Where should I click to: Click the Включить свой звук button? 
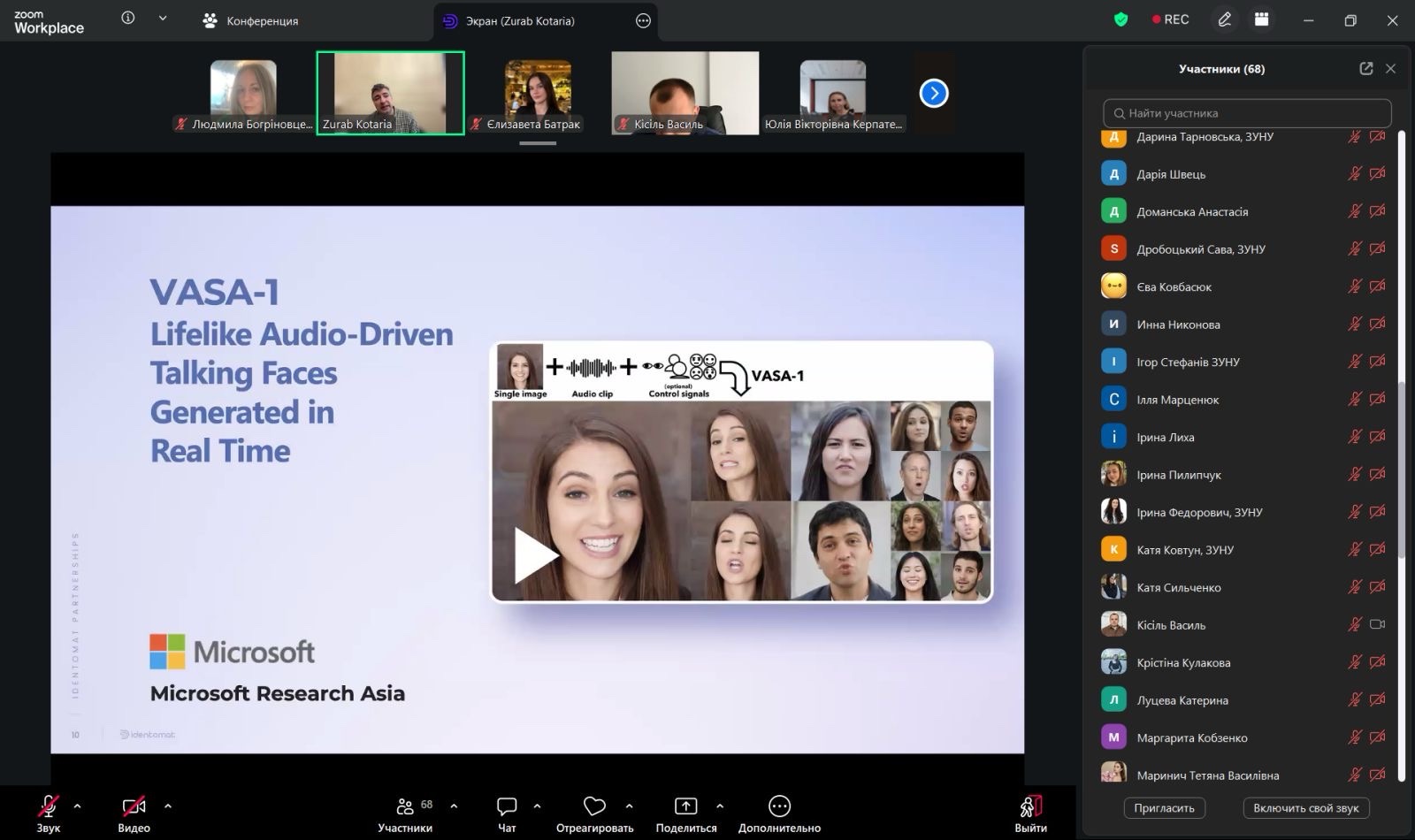(x=1305, y=808)
